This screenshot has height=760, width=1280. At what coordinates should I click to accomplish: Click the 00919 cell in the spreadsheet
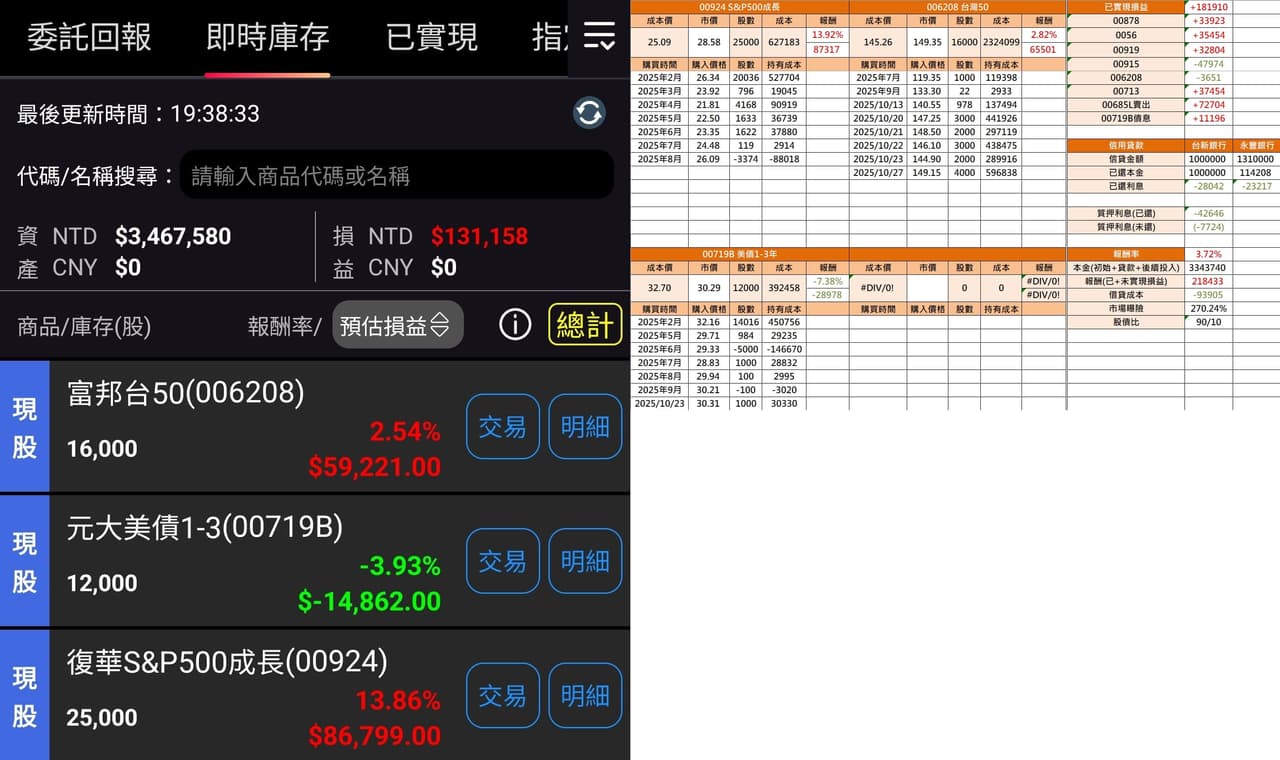1125,49
